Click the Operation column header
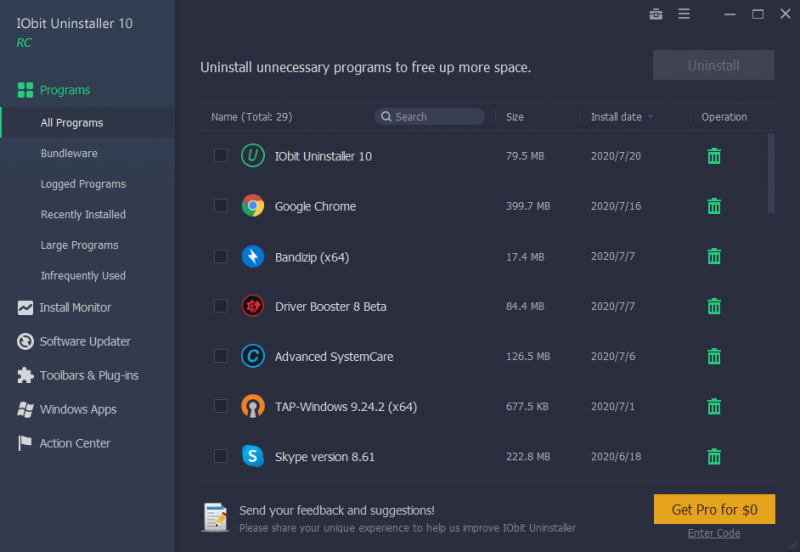The height and width of the screenshot is (552, 800). point(724,117)
